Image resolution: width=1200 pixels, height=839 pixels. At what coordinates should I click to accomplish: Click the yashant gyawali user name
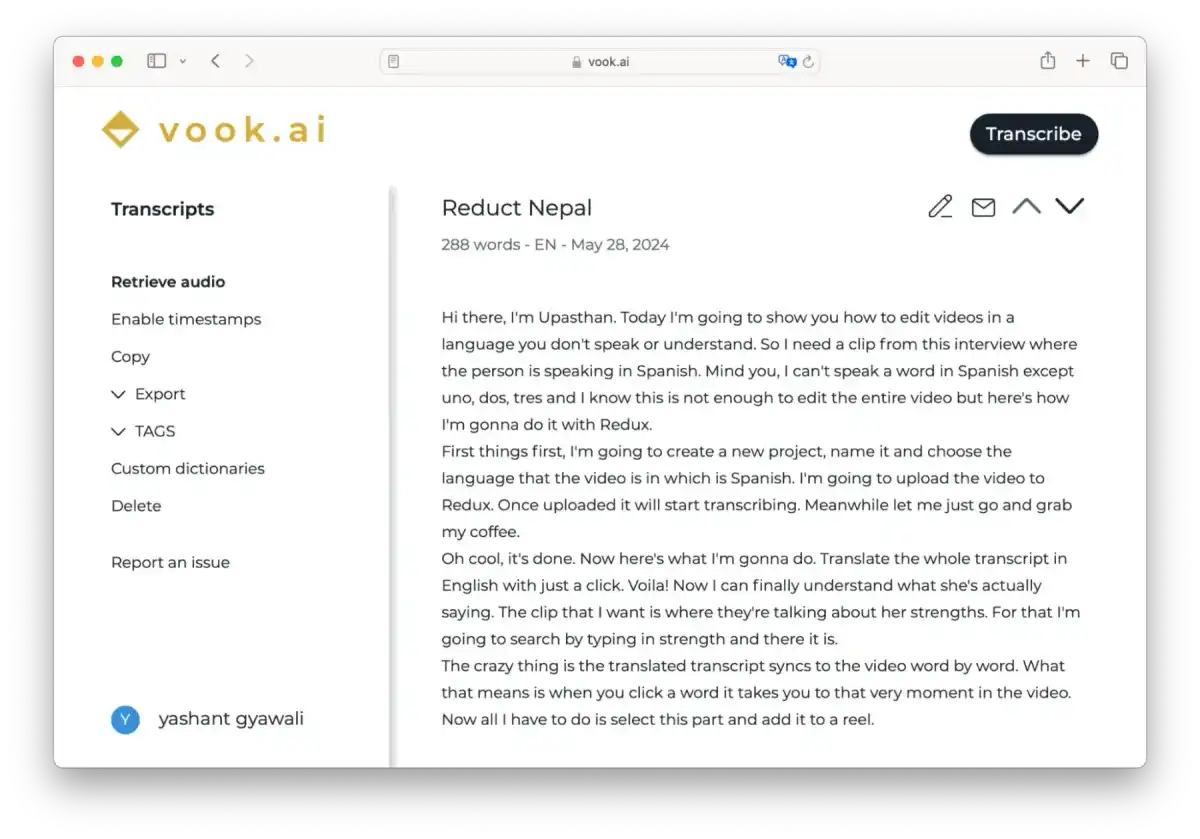[x=231, y=719]
